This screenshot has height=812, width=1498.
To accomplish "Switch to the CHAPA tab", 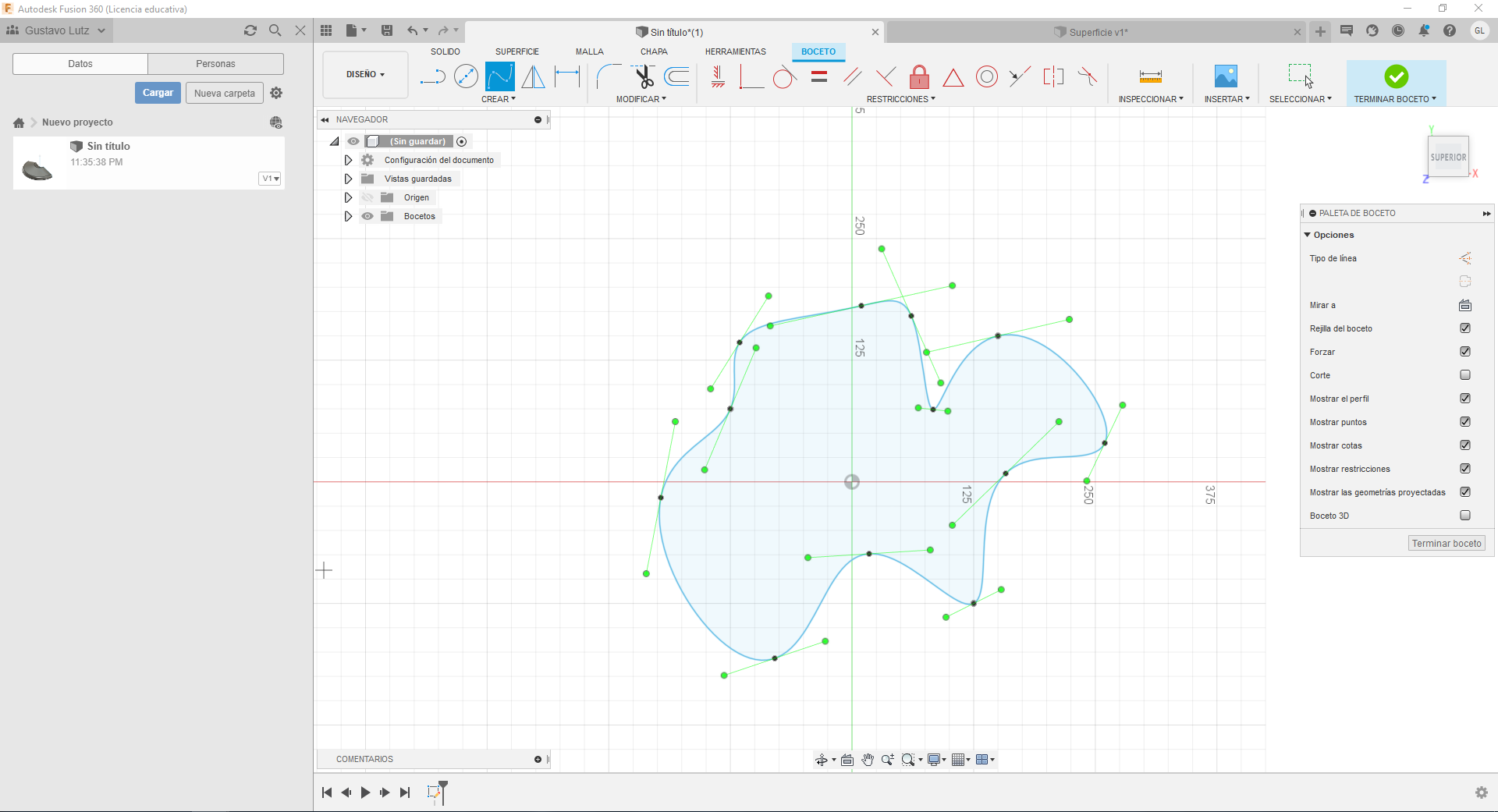I will pyautogui.click(x=654, y=51).
